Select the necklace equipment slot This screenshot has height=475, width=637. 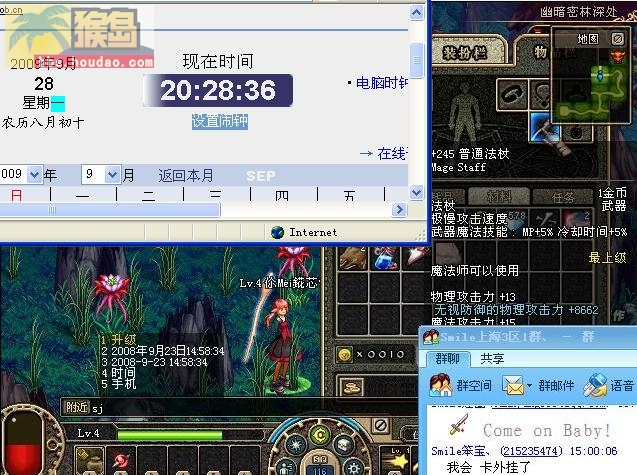click(x=541, y=95)
